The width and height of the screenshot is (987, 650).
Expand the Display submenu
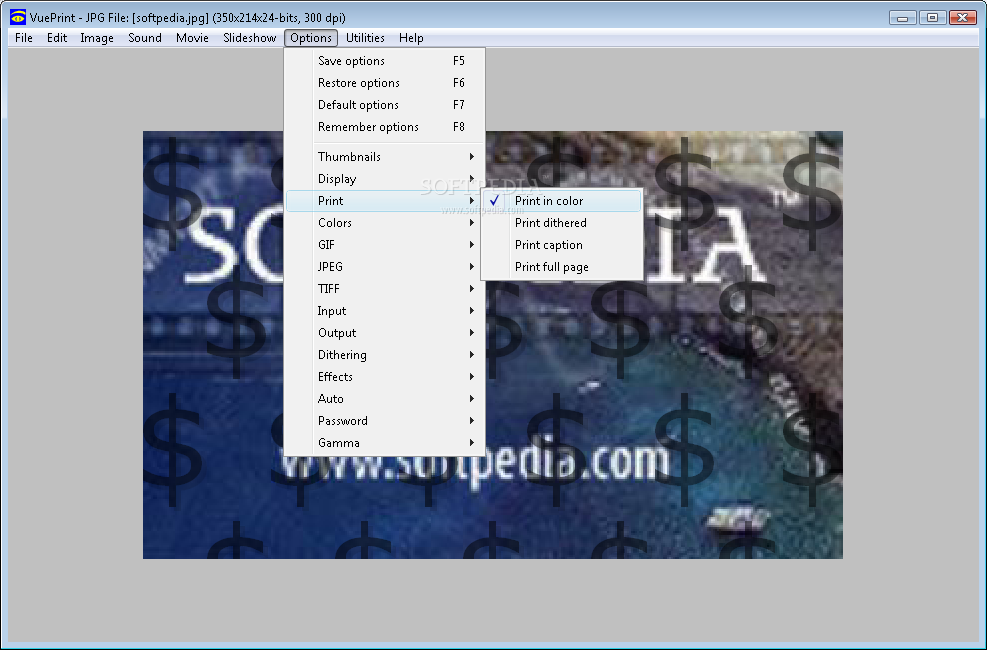point(385,179)
